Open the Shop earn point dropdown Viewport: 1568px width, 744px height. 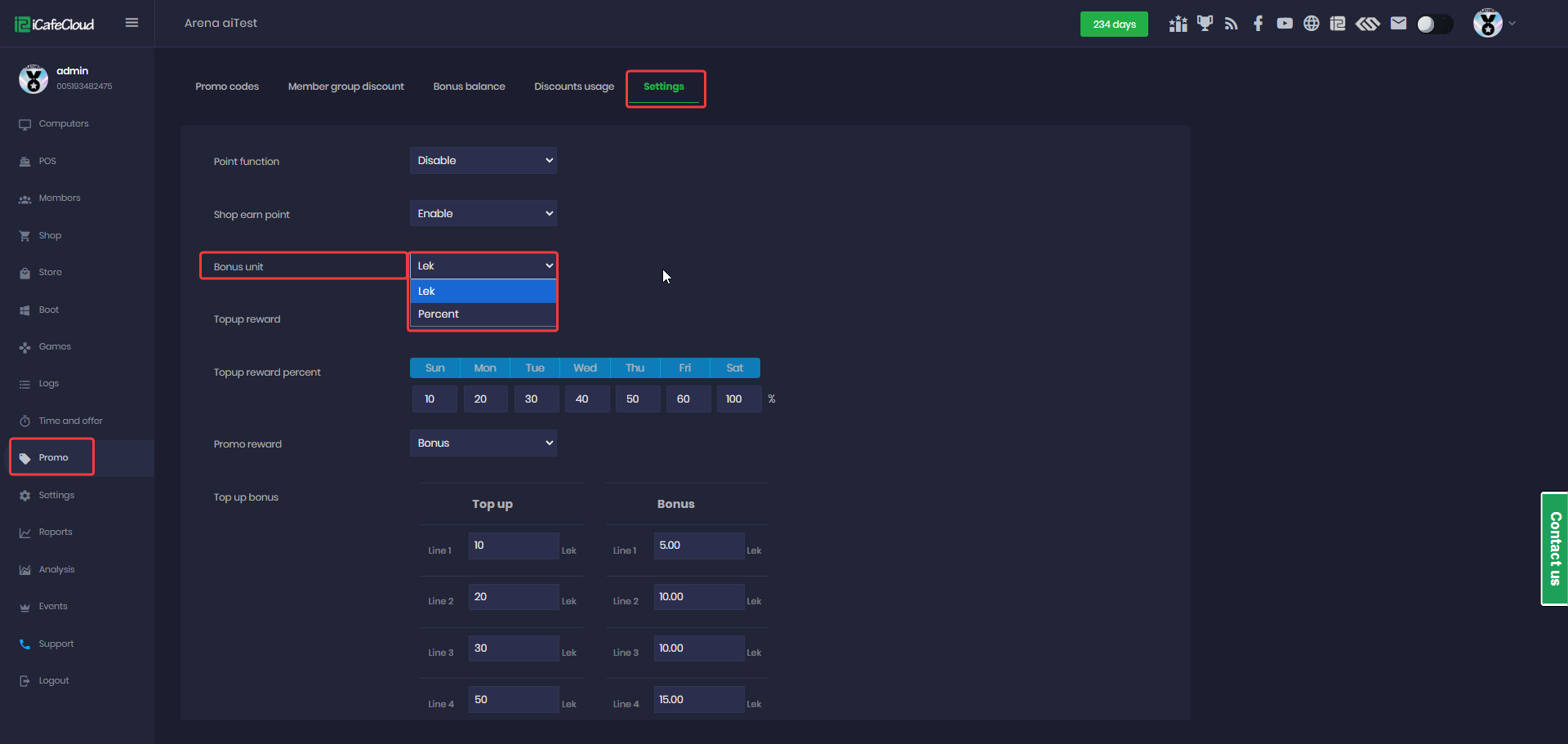point(483,214)
